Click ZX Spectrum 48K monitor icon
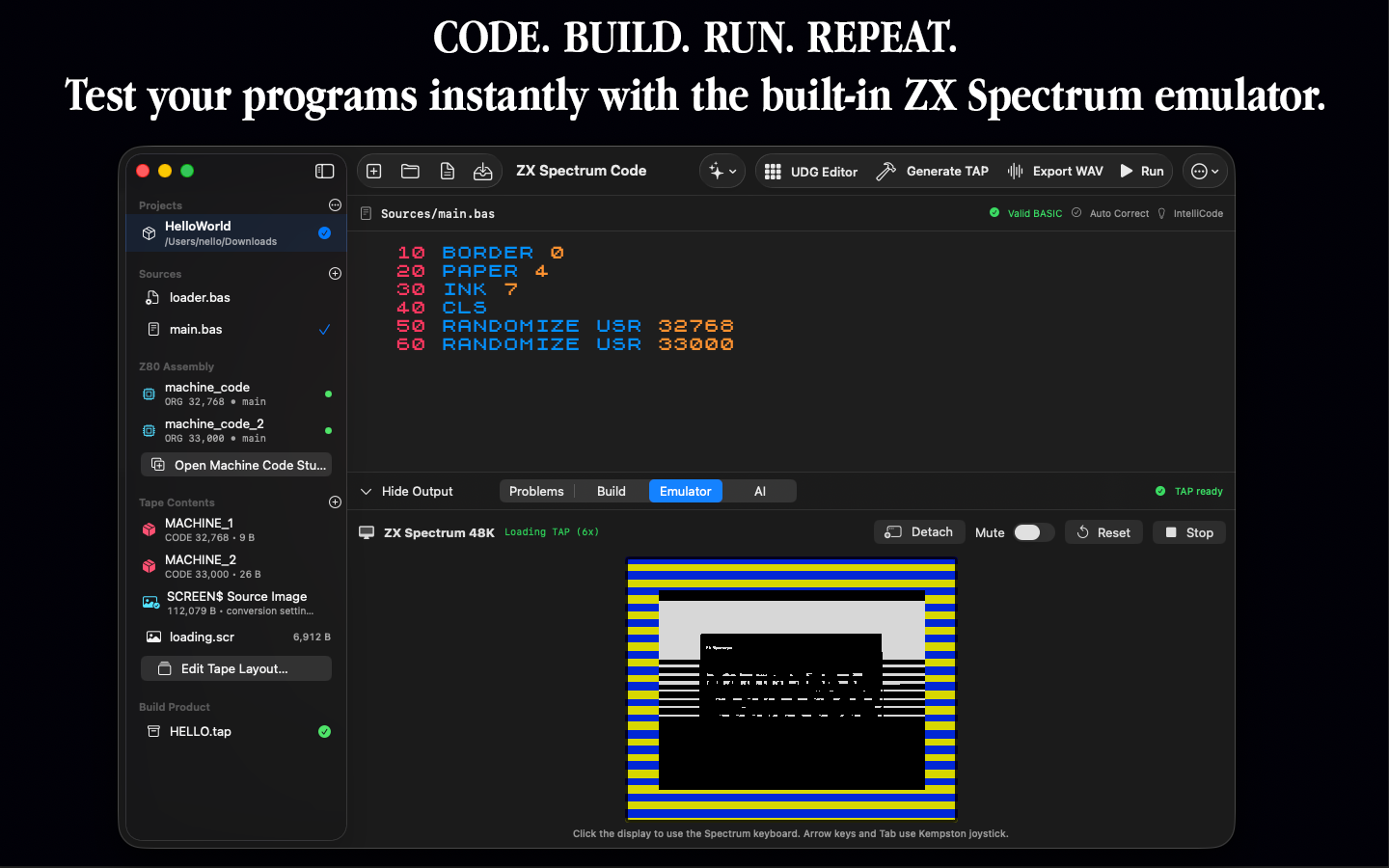 click(x=367, y=532)
